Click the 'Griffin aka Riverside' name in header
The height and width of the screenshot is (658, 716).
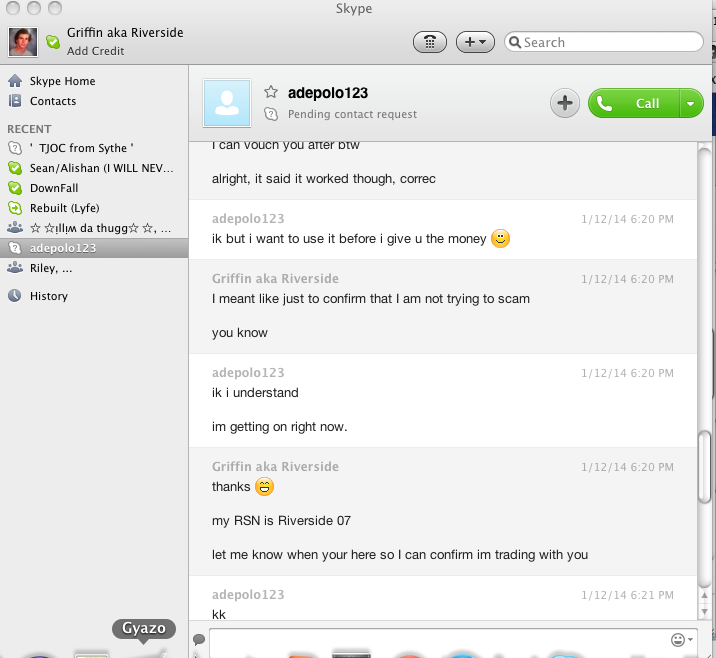click(x=125, y=33)
